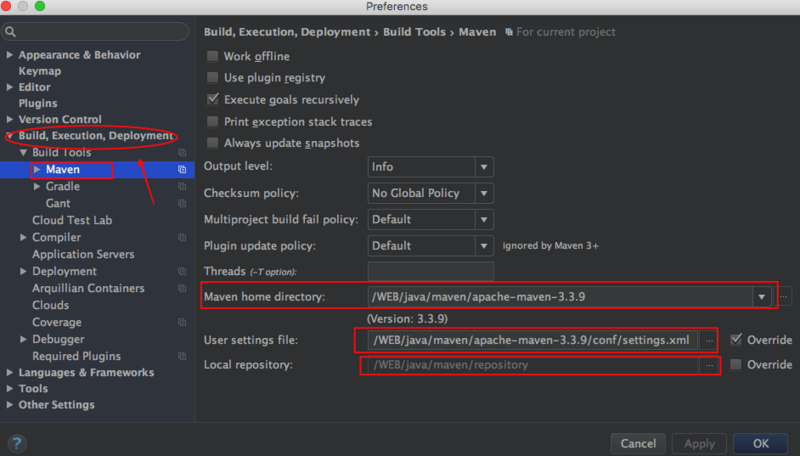This screenshot has width=800, height=456.
Task: Expand the Compiler tree node arrow
Action: point(23,237)
